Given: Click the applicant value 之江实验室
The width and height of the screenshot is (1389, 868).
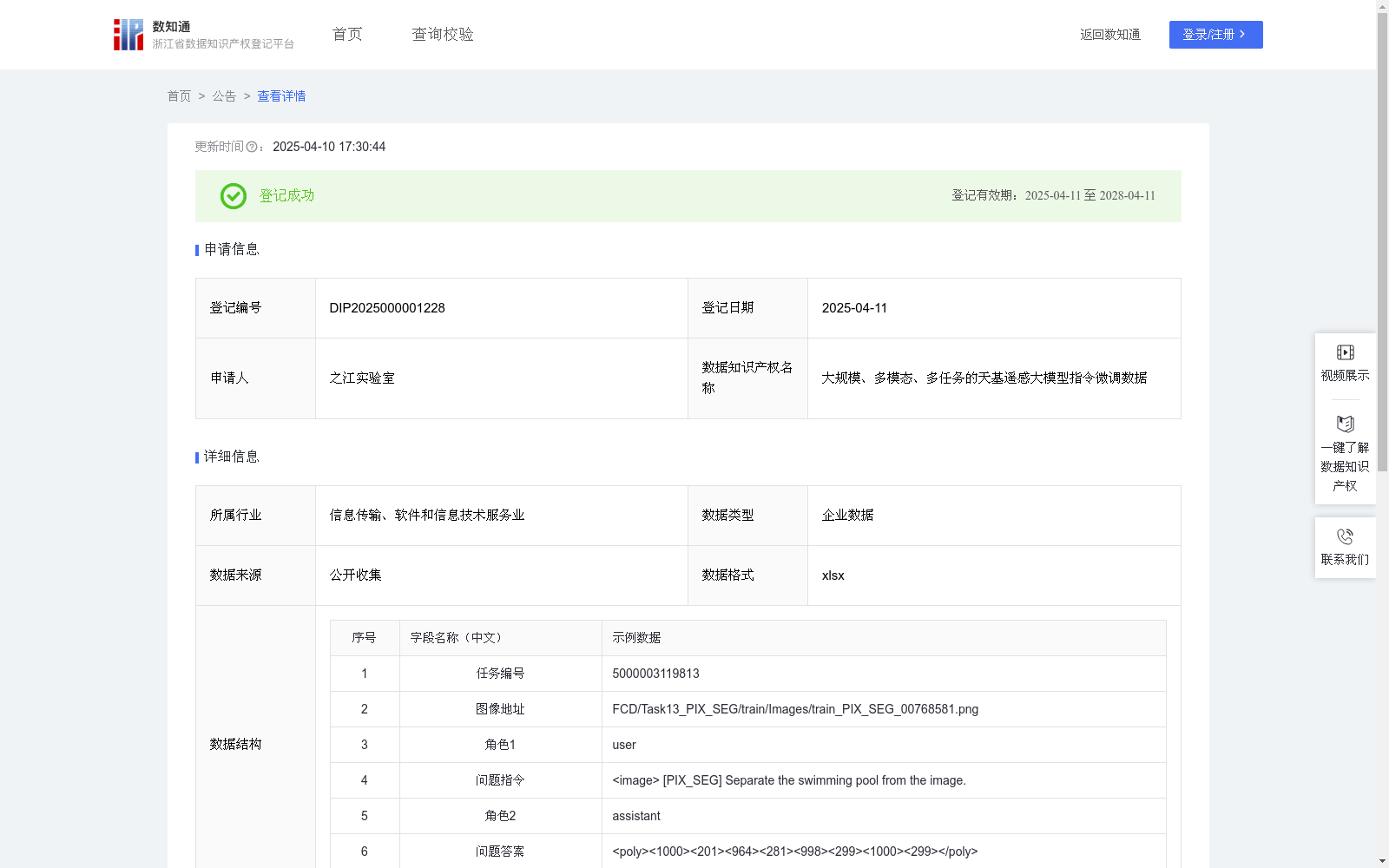Looking at the screenshot, I should [362, 378].
